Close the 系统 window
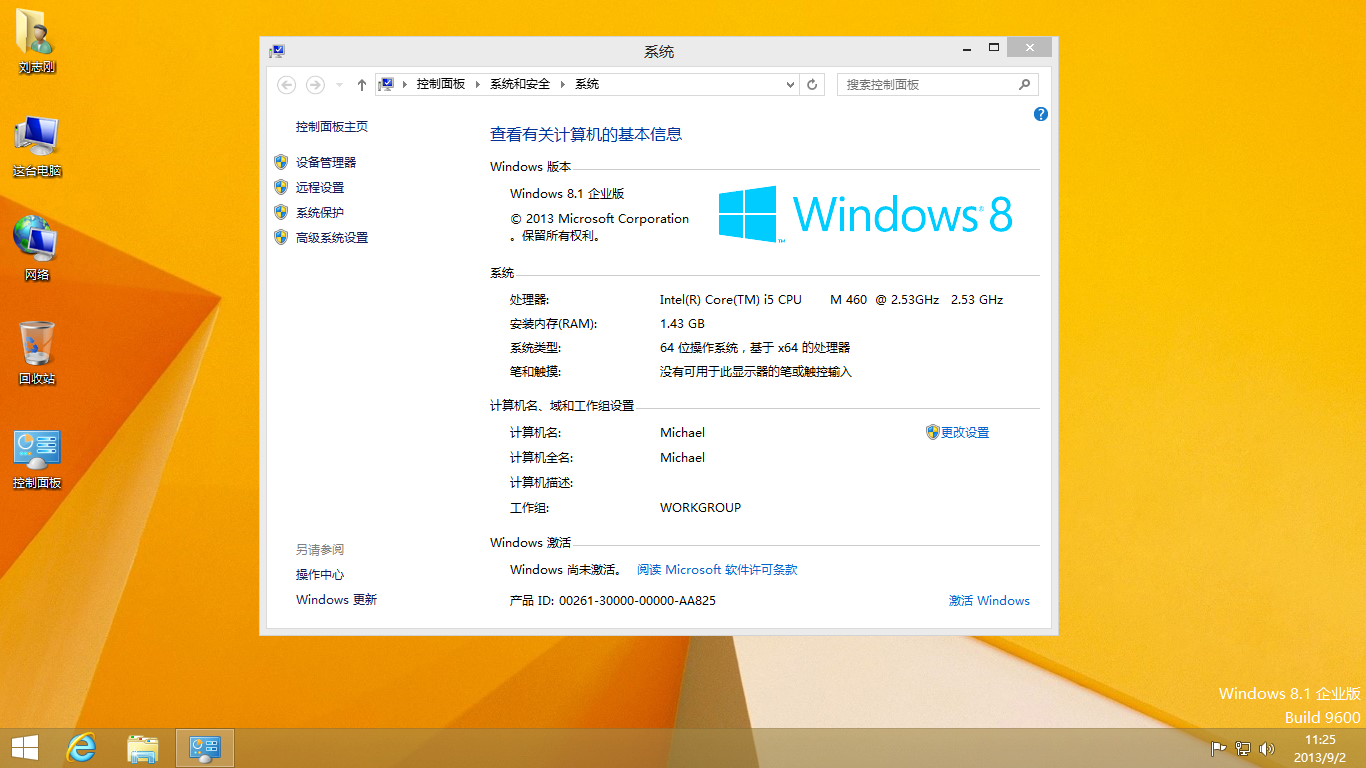Screen dimensions: 1366x768 [x=1029, y=47]
